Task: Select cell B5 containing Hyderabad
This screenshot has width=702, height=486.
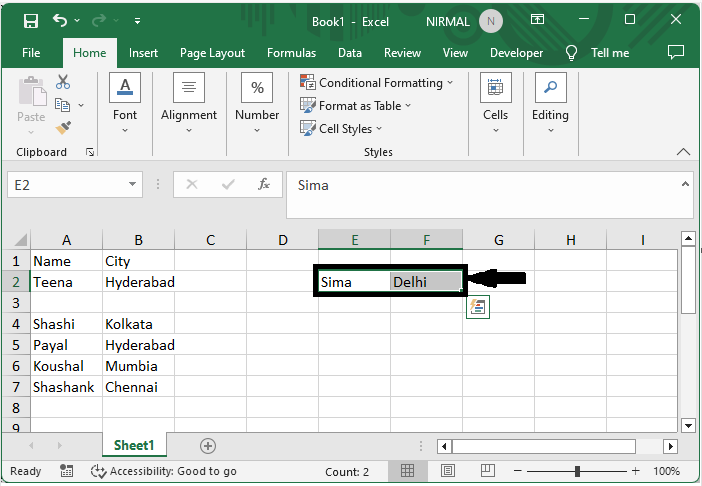Action: coord(138,345)
